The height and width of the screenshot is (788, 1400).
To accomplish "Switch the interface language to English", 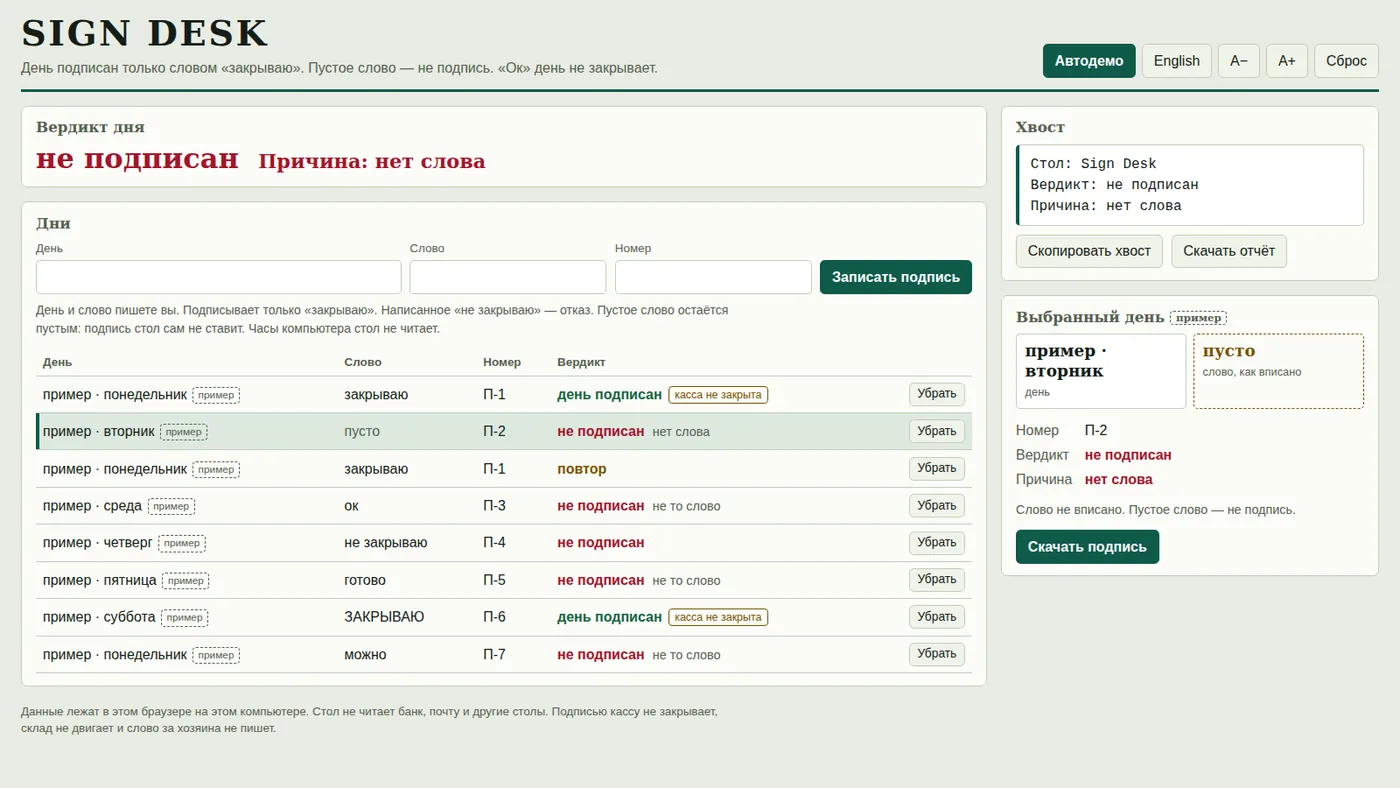I will coord(1177,61).
